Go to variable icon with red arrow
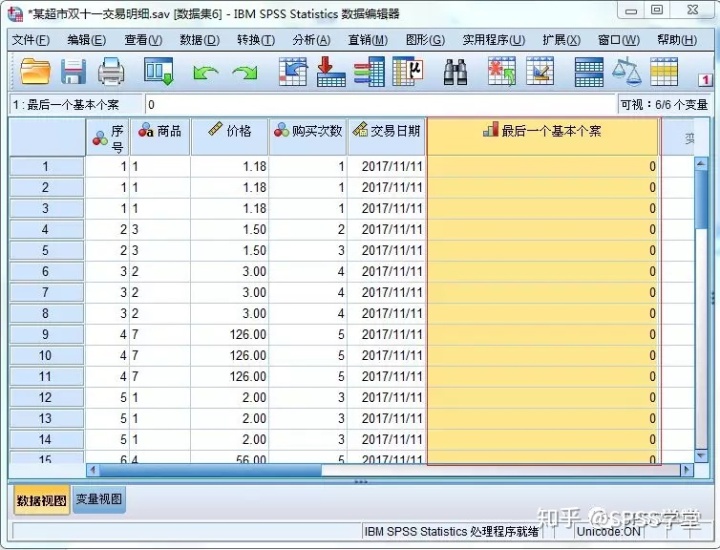 [x=331, y=71]
